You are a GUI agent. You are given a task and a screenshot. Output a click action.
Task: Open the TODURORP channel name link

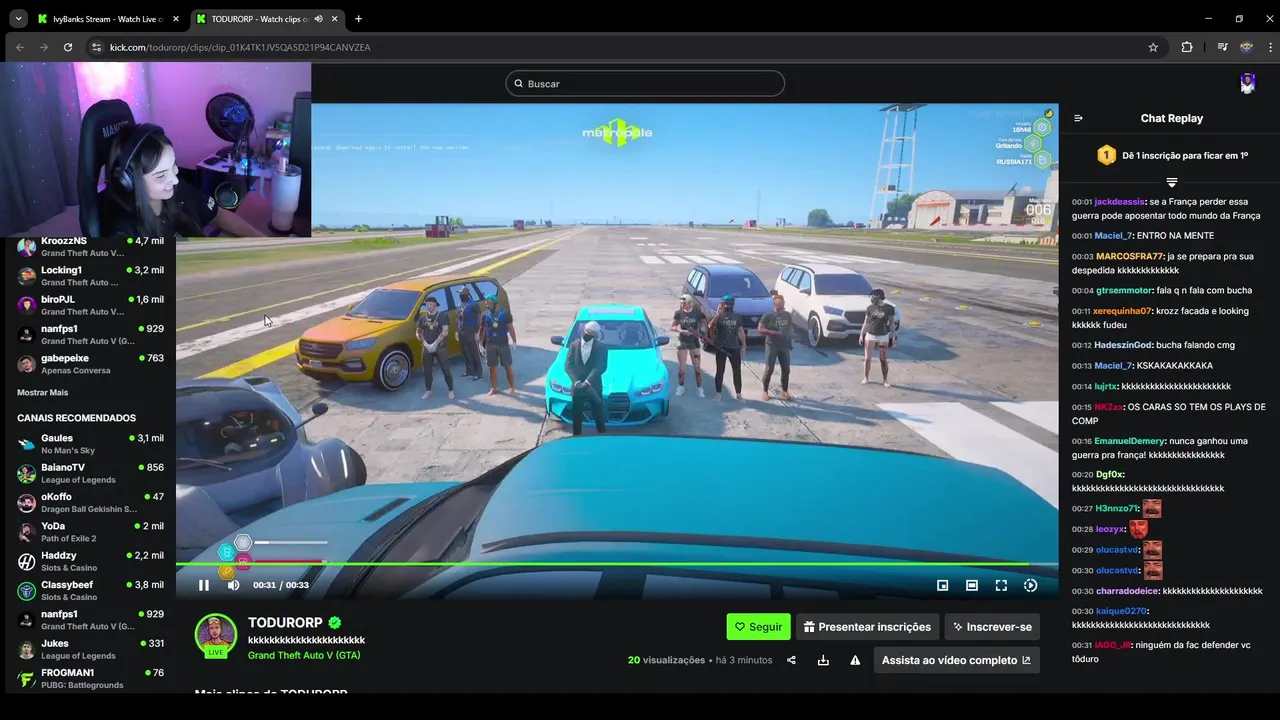pos(285,623)
